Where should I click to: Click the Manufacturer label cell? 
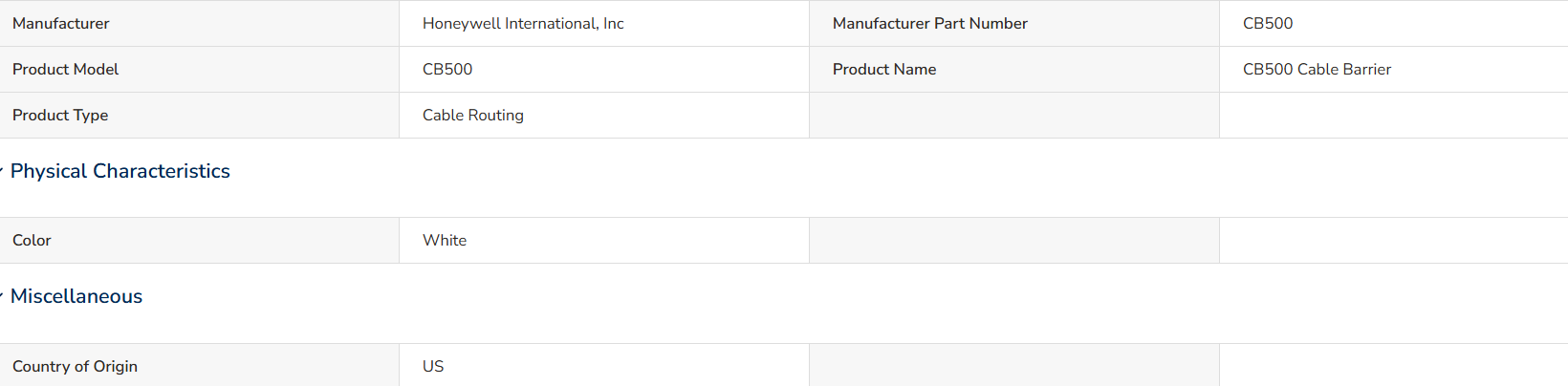[x=199, y=23]
